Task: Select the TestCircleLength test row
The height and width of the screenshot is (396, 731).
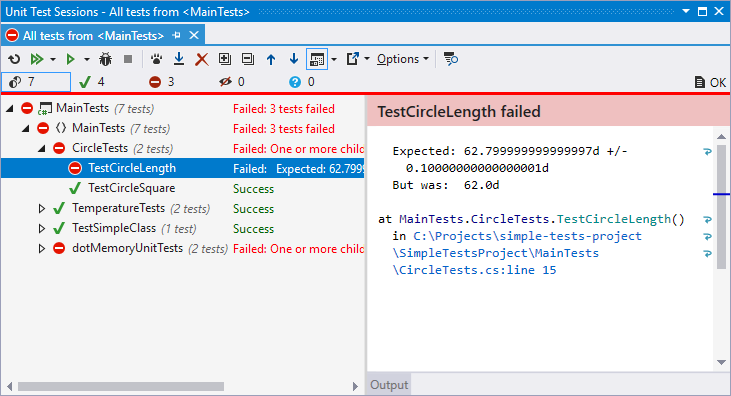Action: pyautogui.click(x=182, y=168)
